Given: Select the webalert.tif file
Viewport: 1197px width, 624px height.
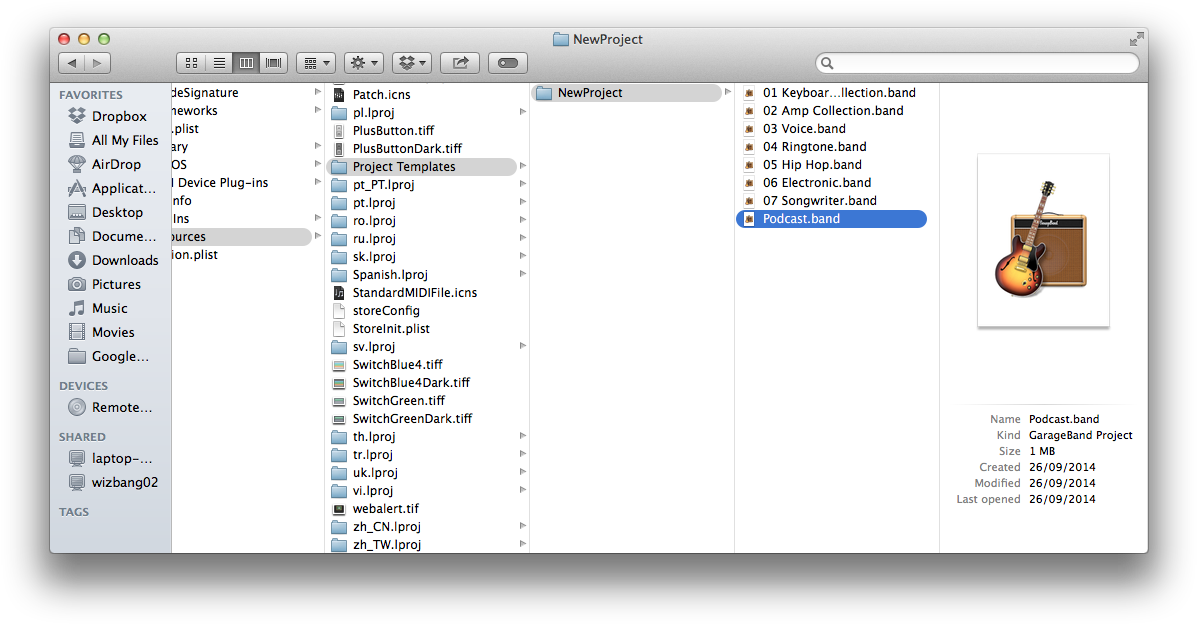Looking at the screenshot, I should [x=376, y=509].
